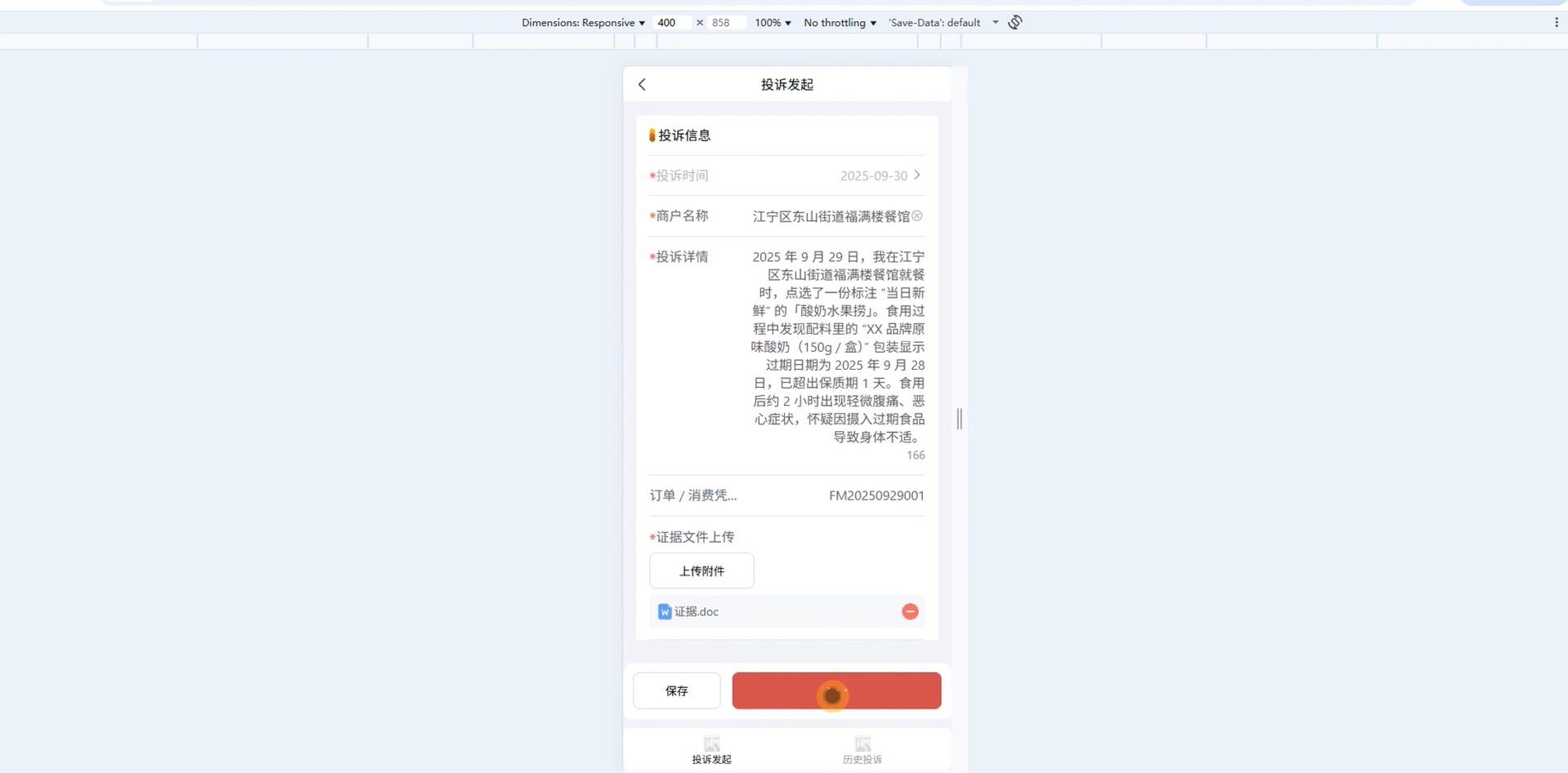This screenshot has height=773, width=1568.
Task: Click the order number field FM20250929001
Action: point(876,495)
